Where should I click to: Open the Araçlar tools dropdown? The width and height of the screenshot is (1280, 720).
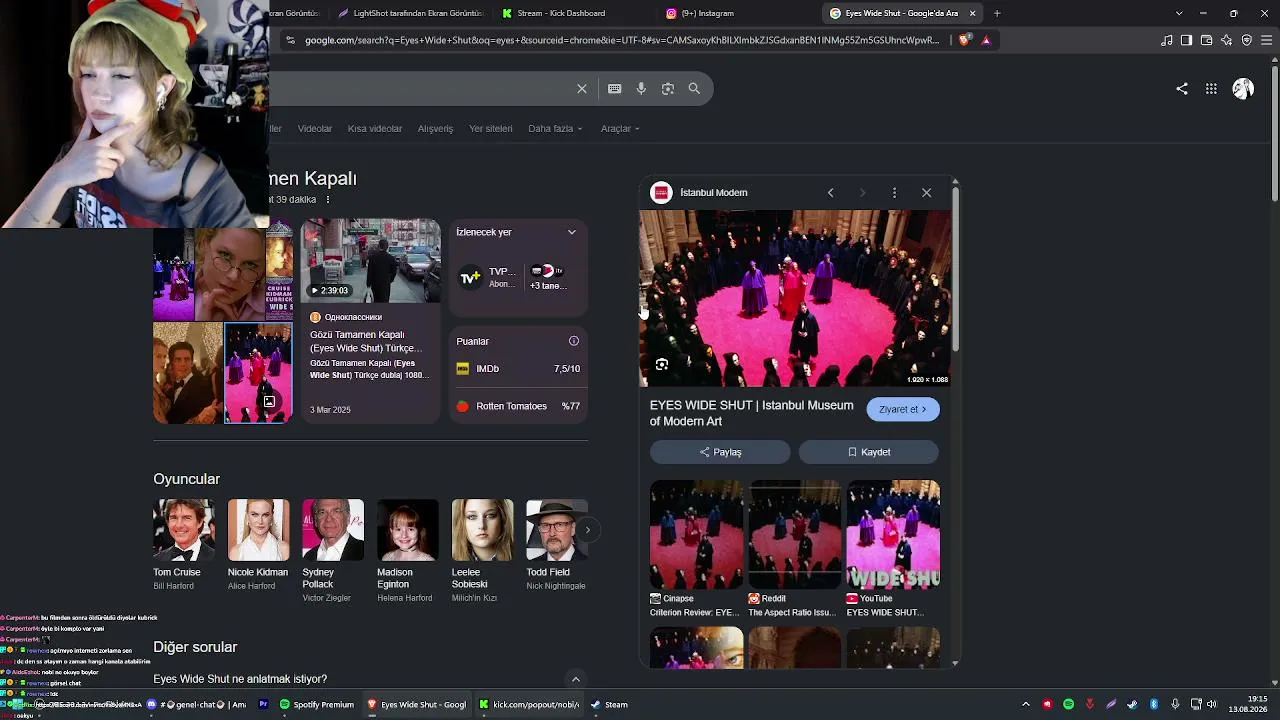click(x=620, y=128)
